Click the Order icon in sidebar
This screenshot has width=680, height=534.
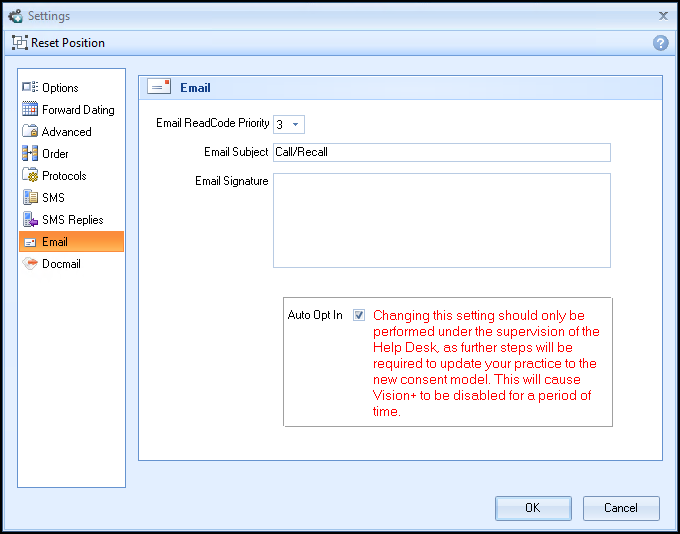point(30,154)
